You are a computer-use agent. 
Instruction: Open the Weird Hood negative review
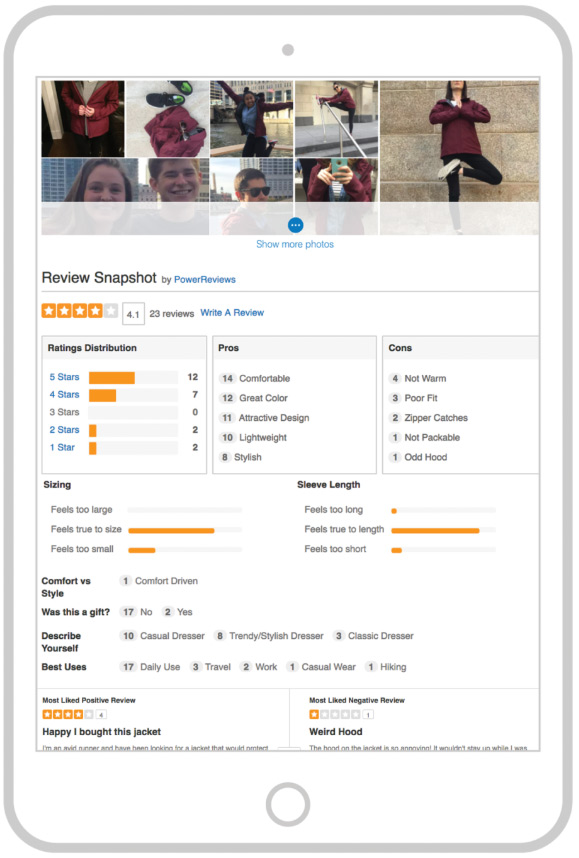tap(335, 732)
